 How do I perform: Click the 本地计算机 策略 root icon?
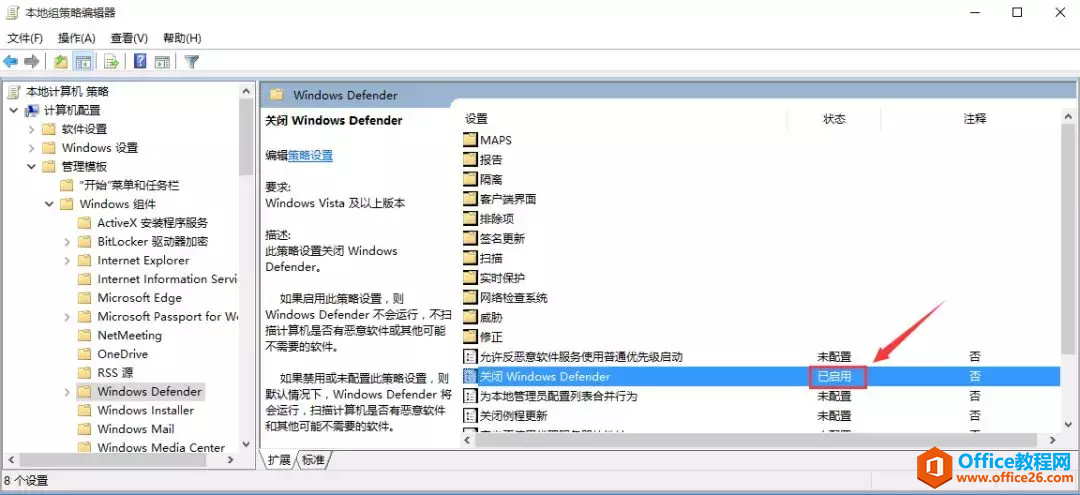click(x=14, y=91)
